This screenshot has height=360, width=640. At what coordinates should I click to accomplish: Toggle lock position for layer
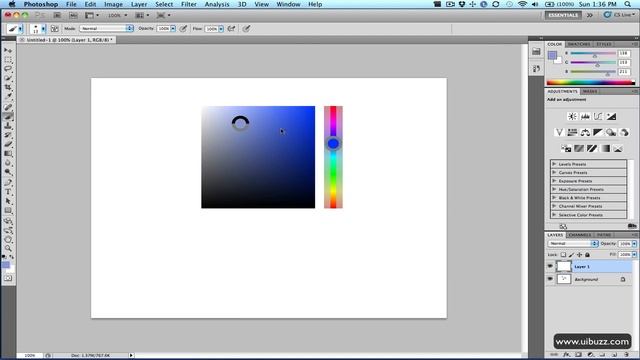pos(579,255)
